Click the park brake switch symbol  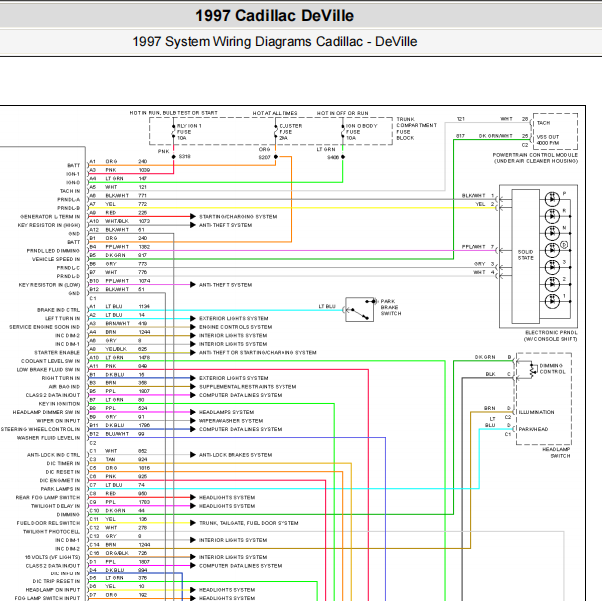pyautogui.click(x=359, y=310)
